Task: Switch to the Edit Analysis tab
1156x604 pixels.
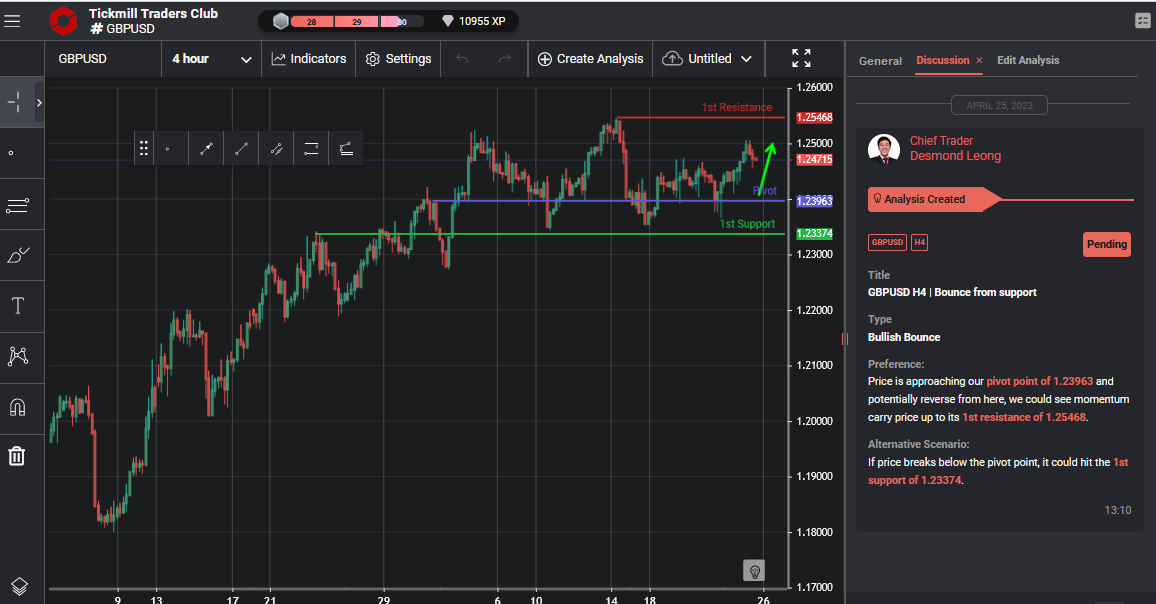Action: coord(1028,60)
